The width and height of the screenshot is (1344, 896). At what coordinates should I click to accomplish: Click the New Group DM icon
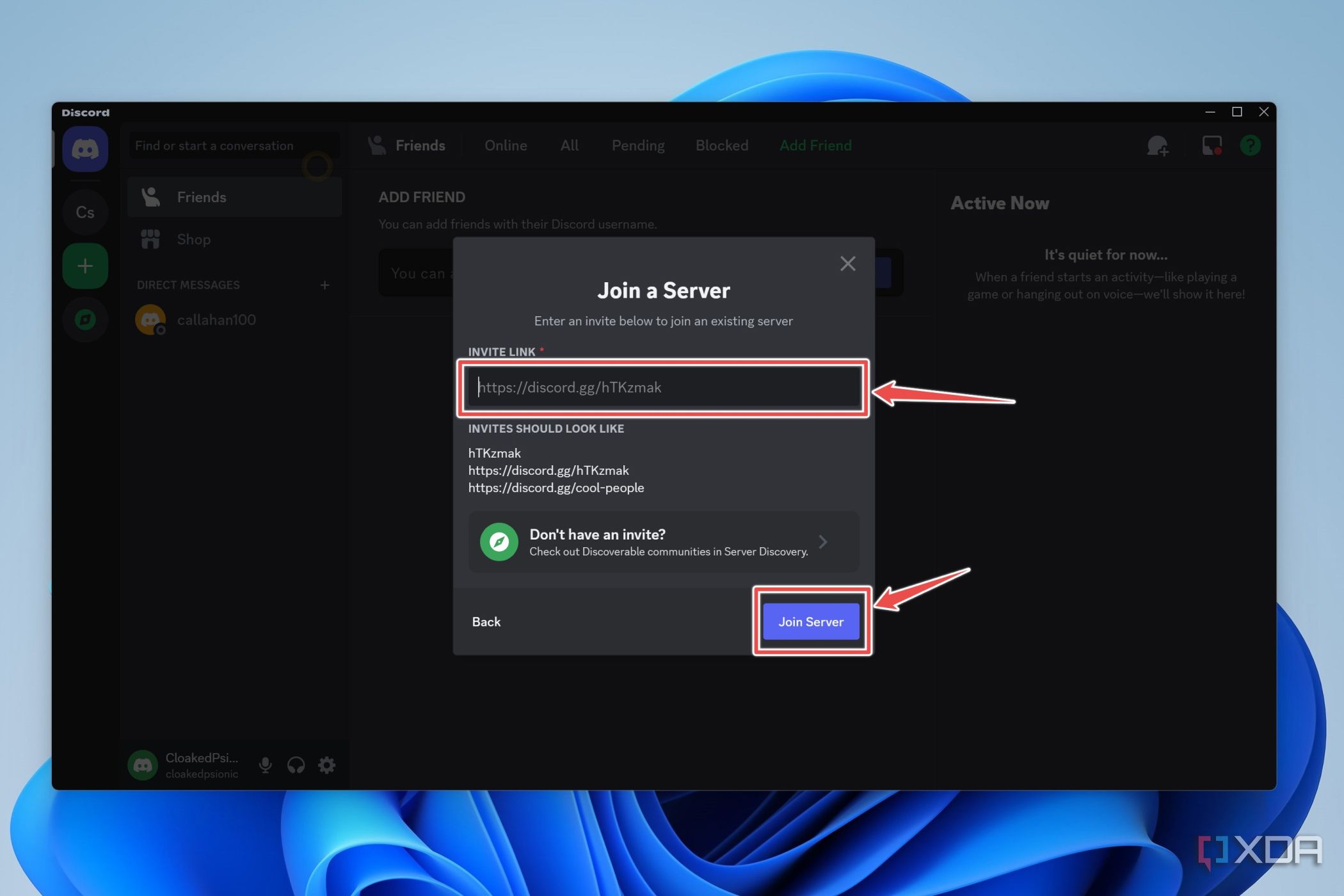click(x=1158, y=146)
